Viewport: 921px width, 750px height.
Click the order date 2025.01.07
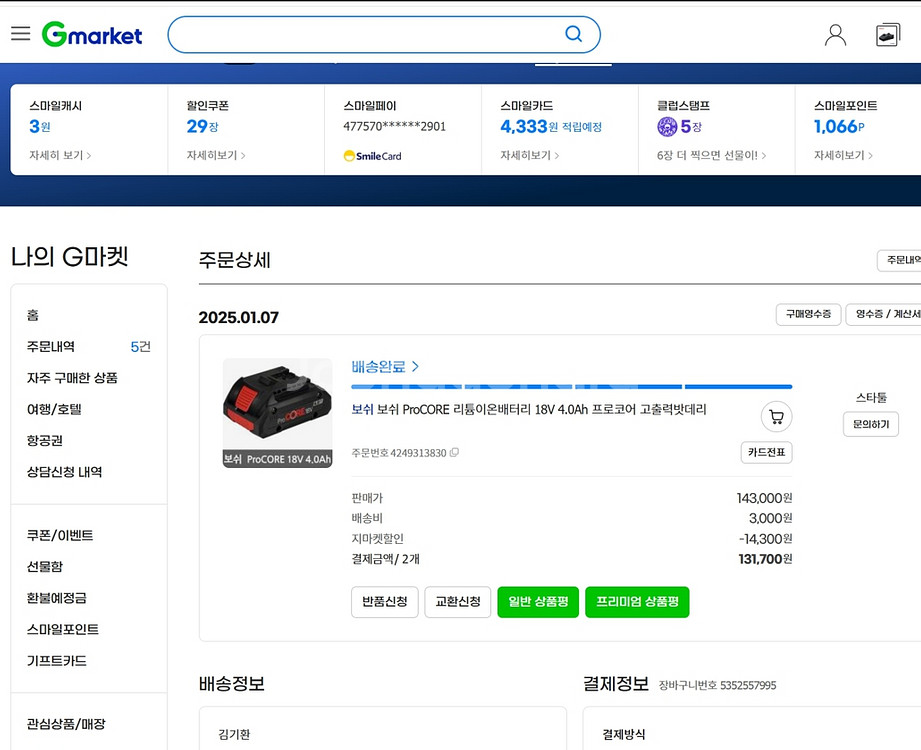point(238,318)
